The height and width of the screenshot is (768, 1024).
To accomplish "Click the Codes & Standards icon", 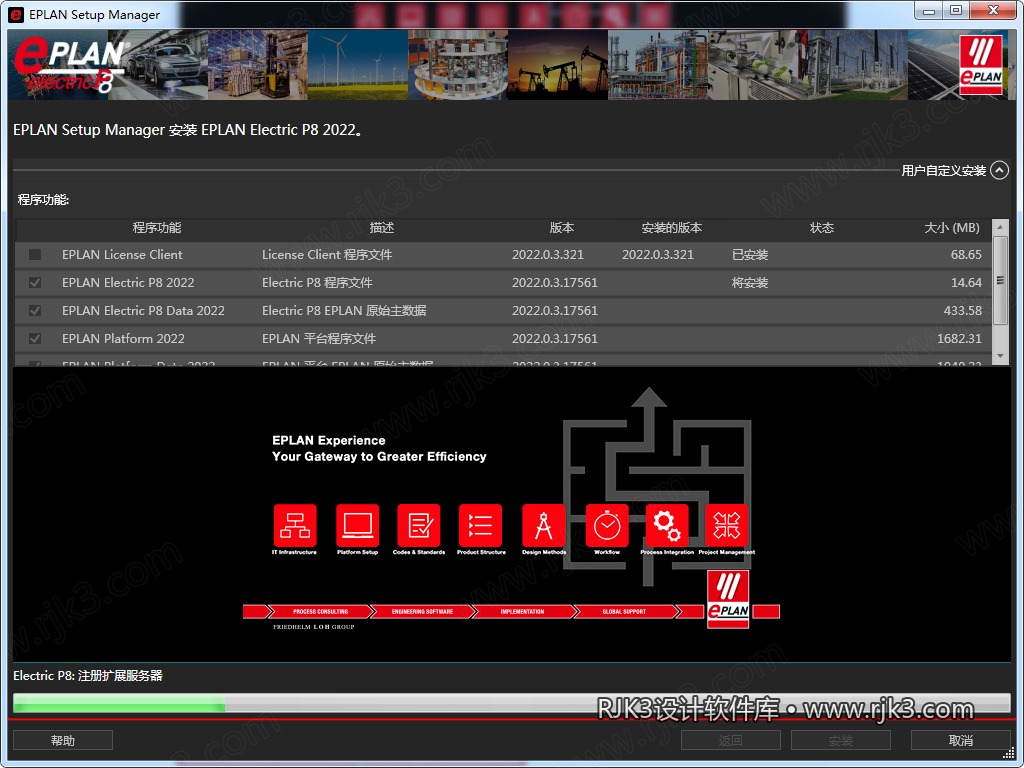I will tap(419, 525).
